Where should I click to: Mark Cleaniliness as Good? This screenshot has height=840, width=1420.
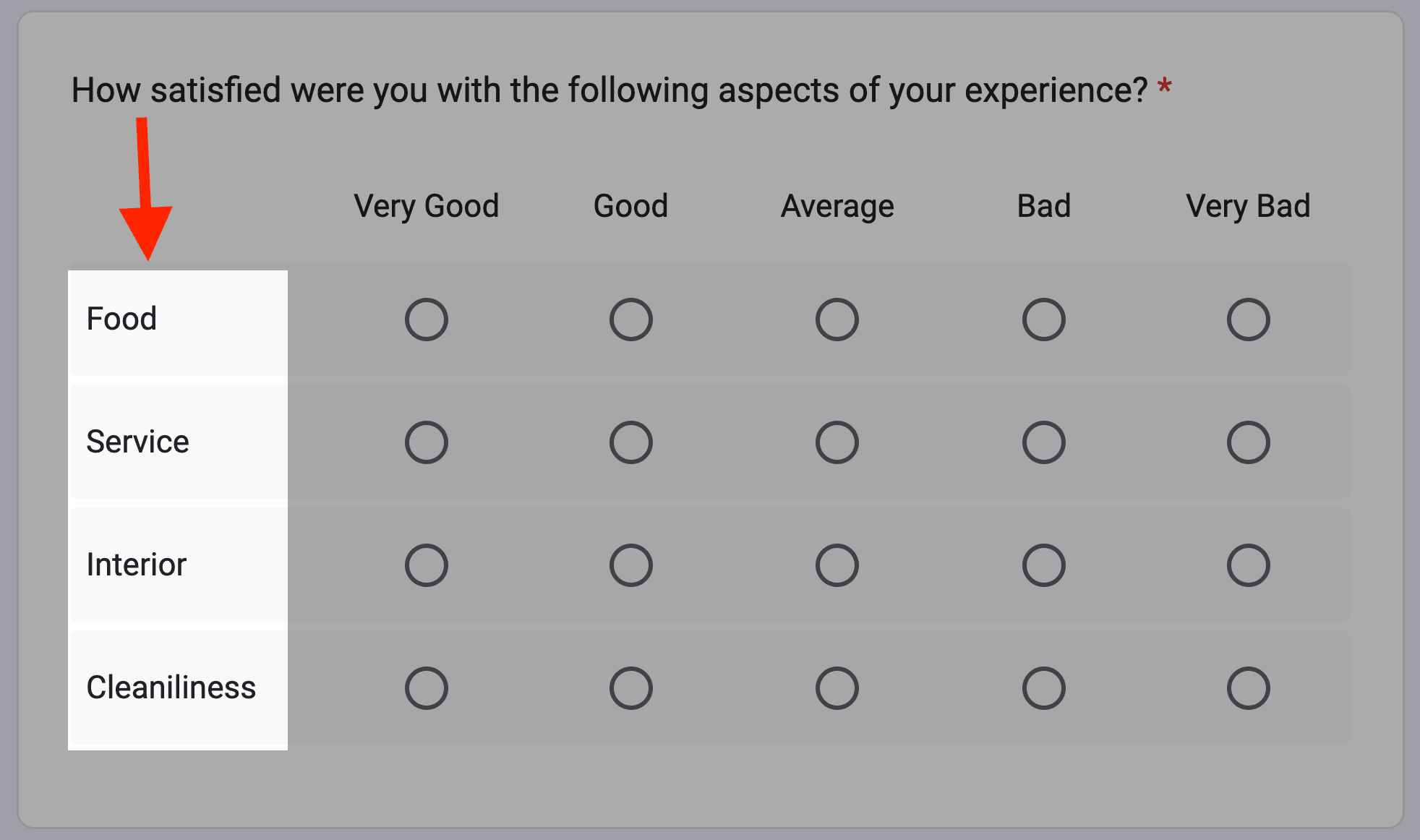coord(630,687)
